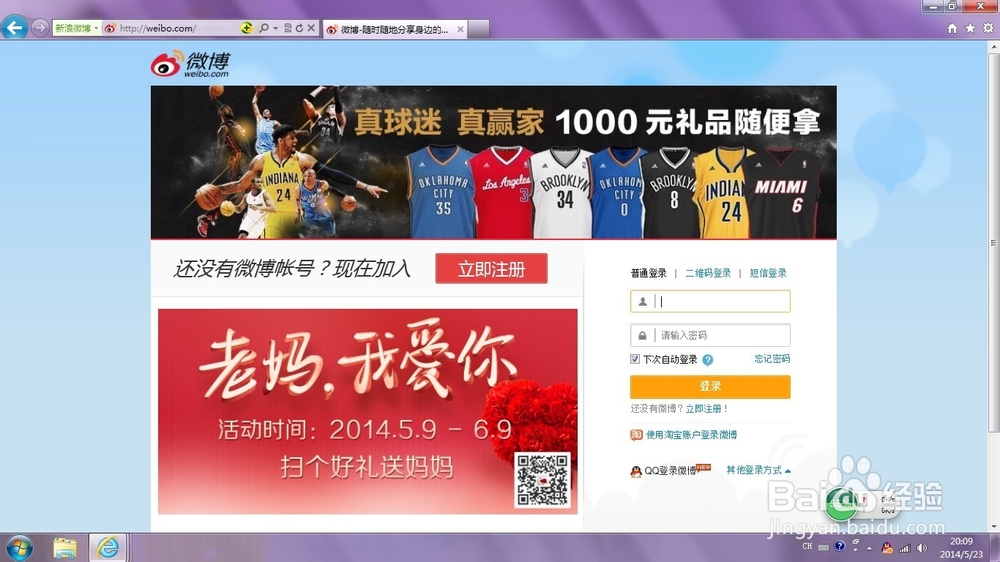
Task: Click the refresh page icon
Action: [x=299, y=28]
